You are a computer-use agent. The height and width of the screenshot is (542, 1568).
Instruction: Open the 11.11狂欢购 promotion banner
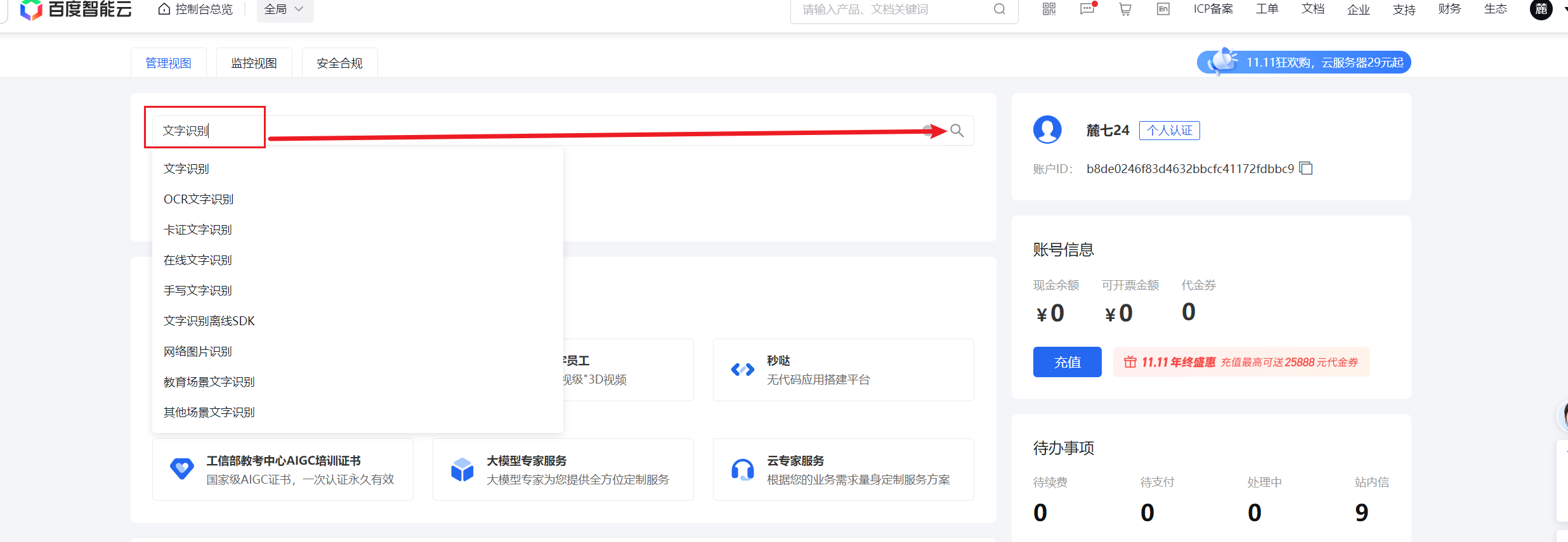pyautogui.click(x=1304, y=62)
